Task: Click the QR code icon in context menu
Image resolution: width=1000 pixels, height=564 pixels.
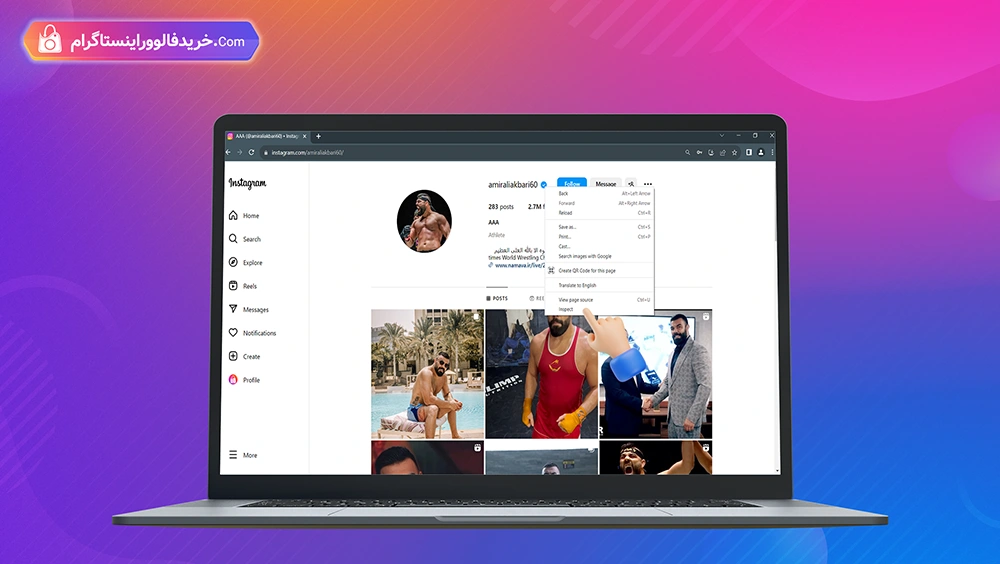Action: 551,271
